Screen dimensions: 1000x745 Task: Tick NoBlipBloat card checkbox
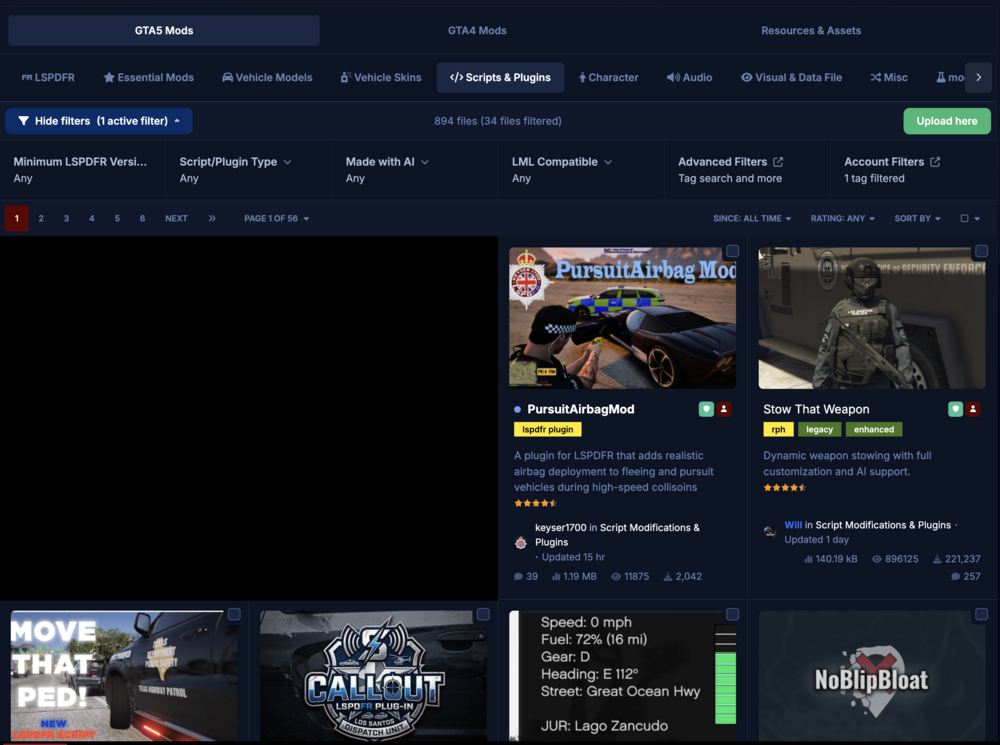click(x=982, y=614)
